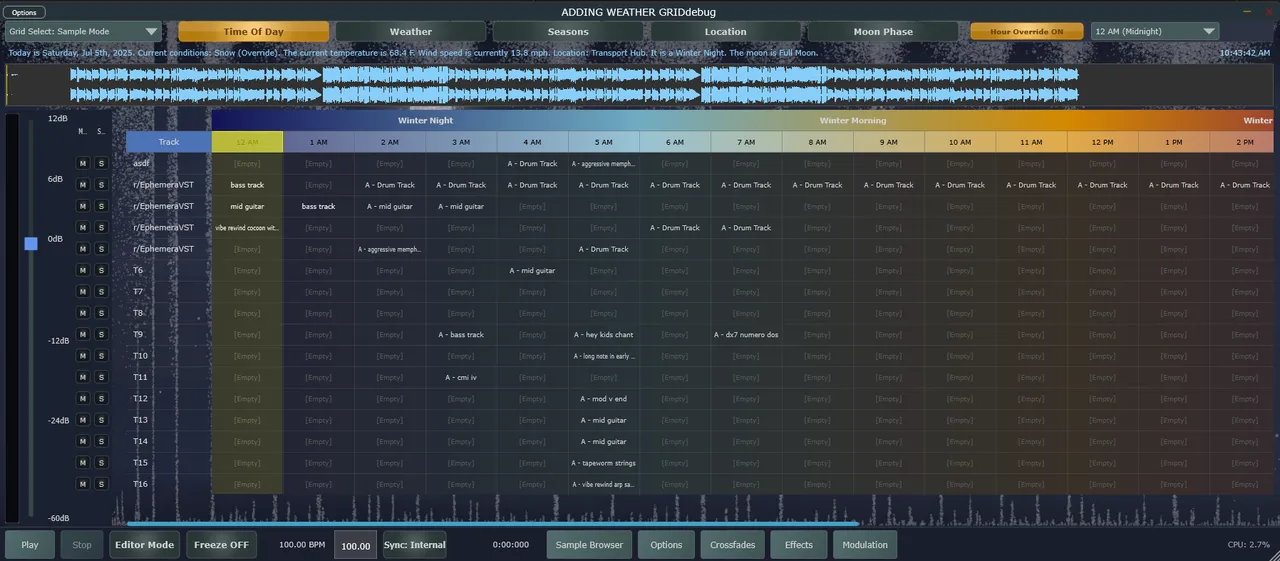Toggle the Freeze OFF button
The width and height of the screenshot is (1280, 561).
pyautogui.click(x=221, y=545)
